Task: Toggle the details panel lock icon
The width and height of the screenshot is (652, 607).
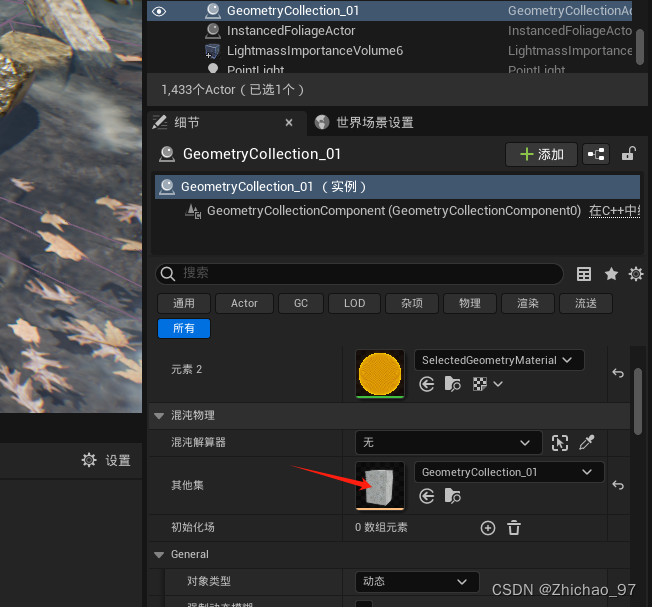Action: click(628, 154)
